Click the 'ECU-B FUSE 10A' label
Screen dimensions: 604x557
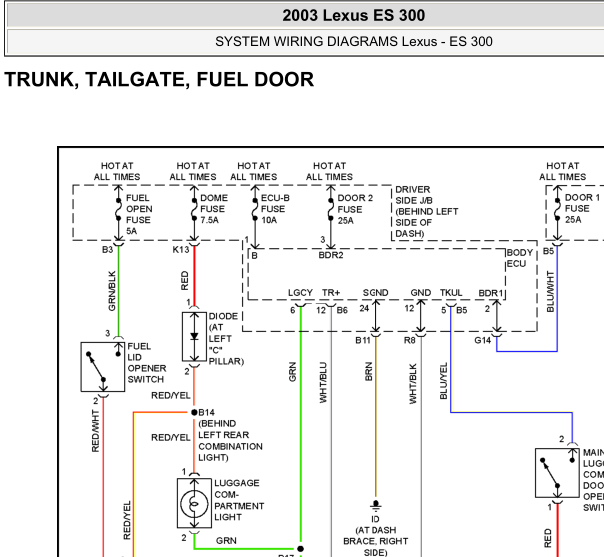pos(275,209)
